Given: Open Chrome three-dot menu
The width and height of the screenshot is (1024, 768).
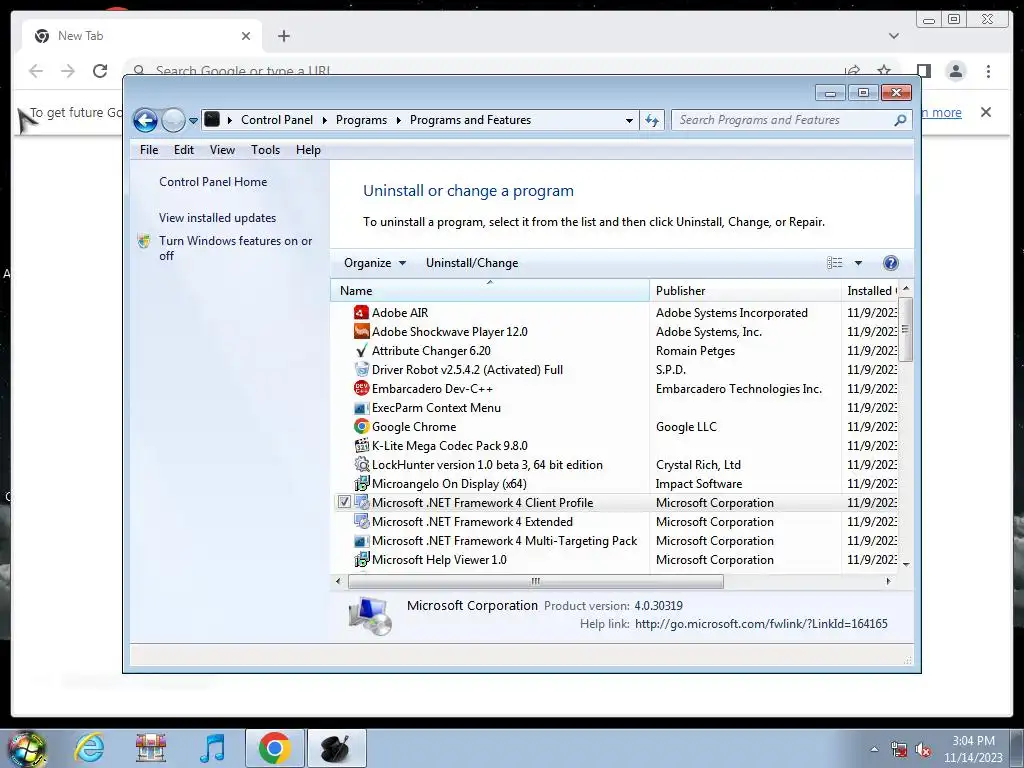Looking at the screenshot, I should [988, 71].
